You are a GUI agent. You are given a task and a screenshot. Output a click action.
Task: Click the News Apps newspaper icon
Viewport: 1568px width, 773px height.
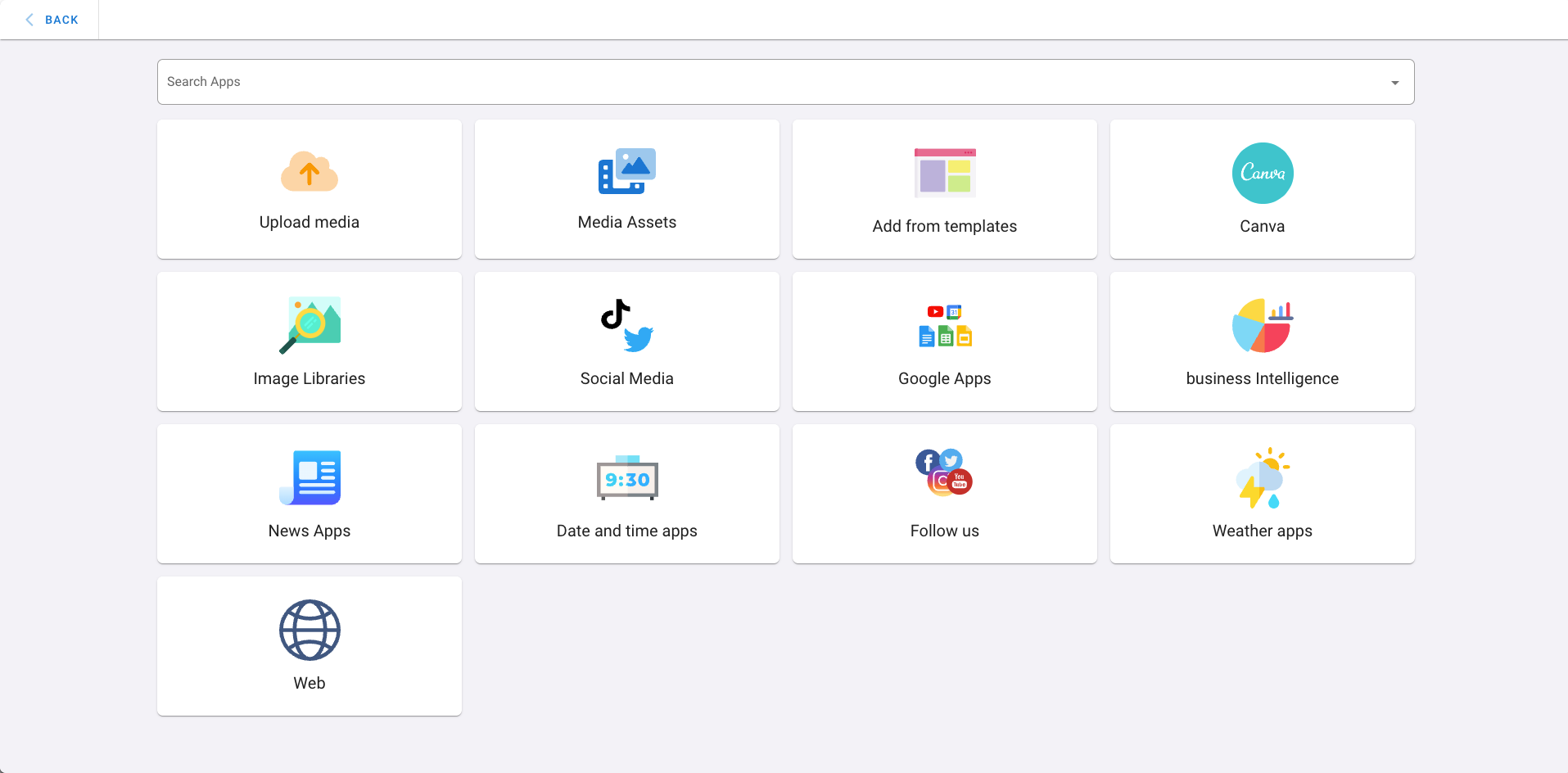[x=310, y=477]
